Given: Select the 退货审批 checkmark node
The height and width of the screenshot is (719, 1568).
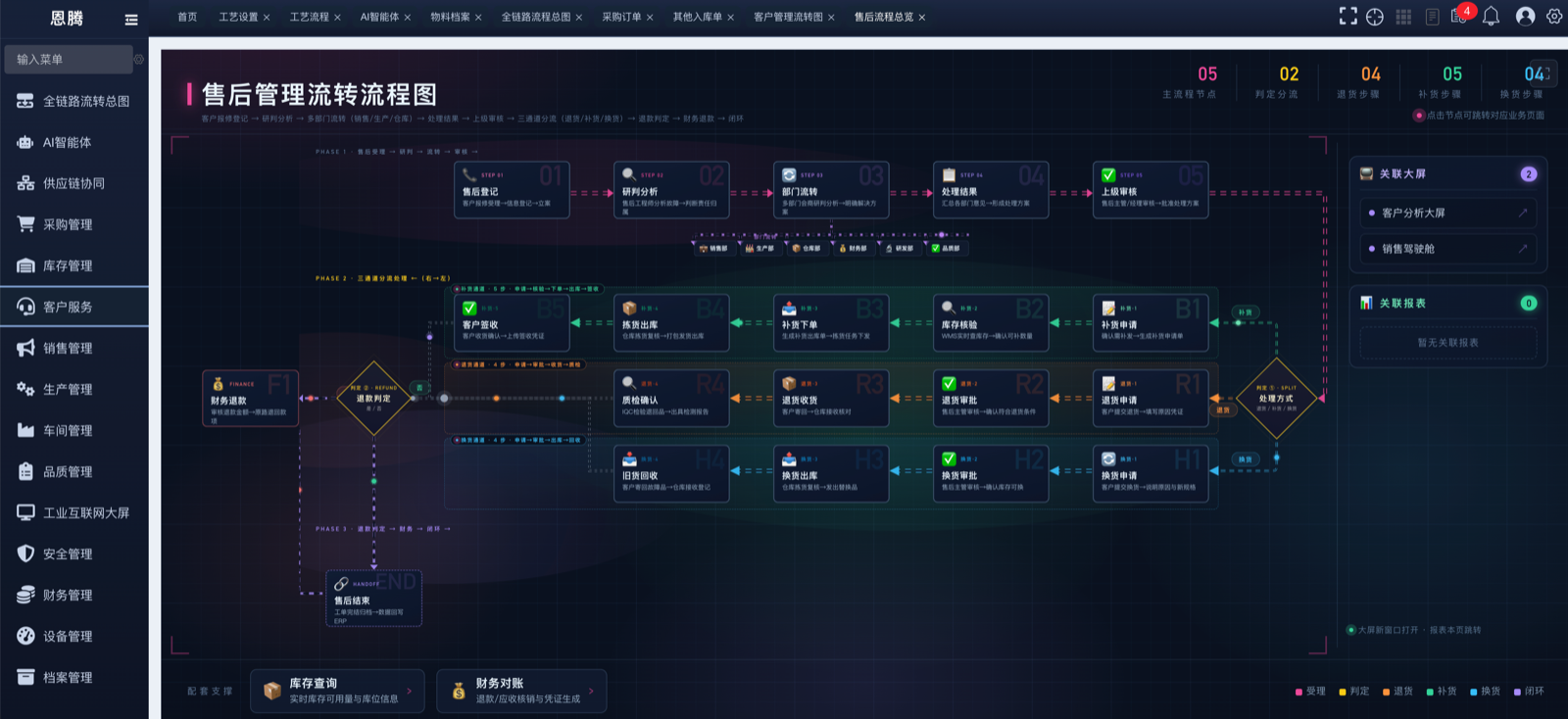Looking at the screenshot, I should (x=991, y=399).
